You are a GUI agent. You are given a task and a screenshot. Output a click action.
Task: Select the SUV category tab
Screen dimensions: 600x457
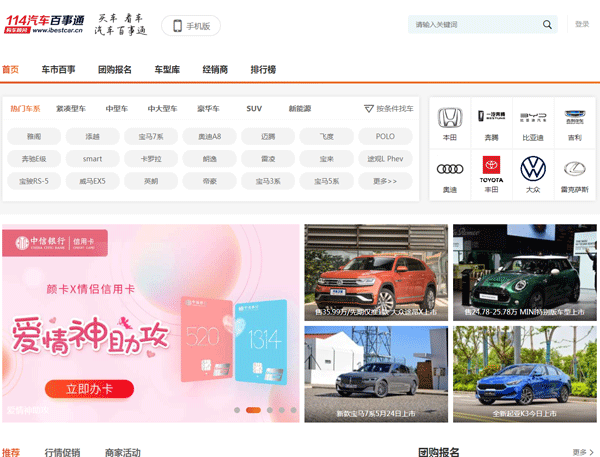tap(254, 109)
